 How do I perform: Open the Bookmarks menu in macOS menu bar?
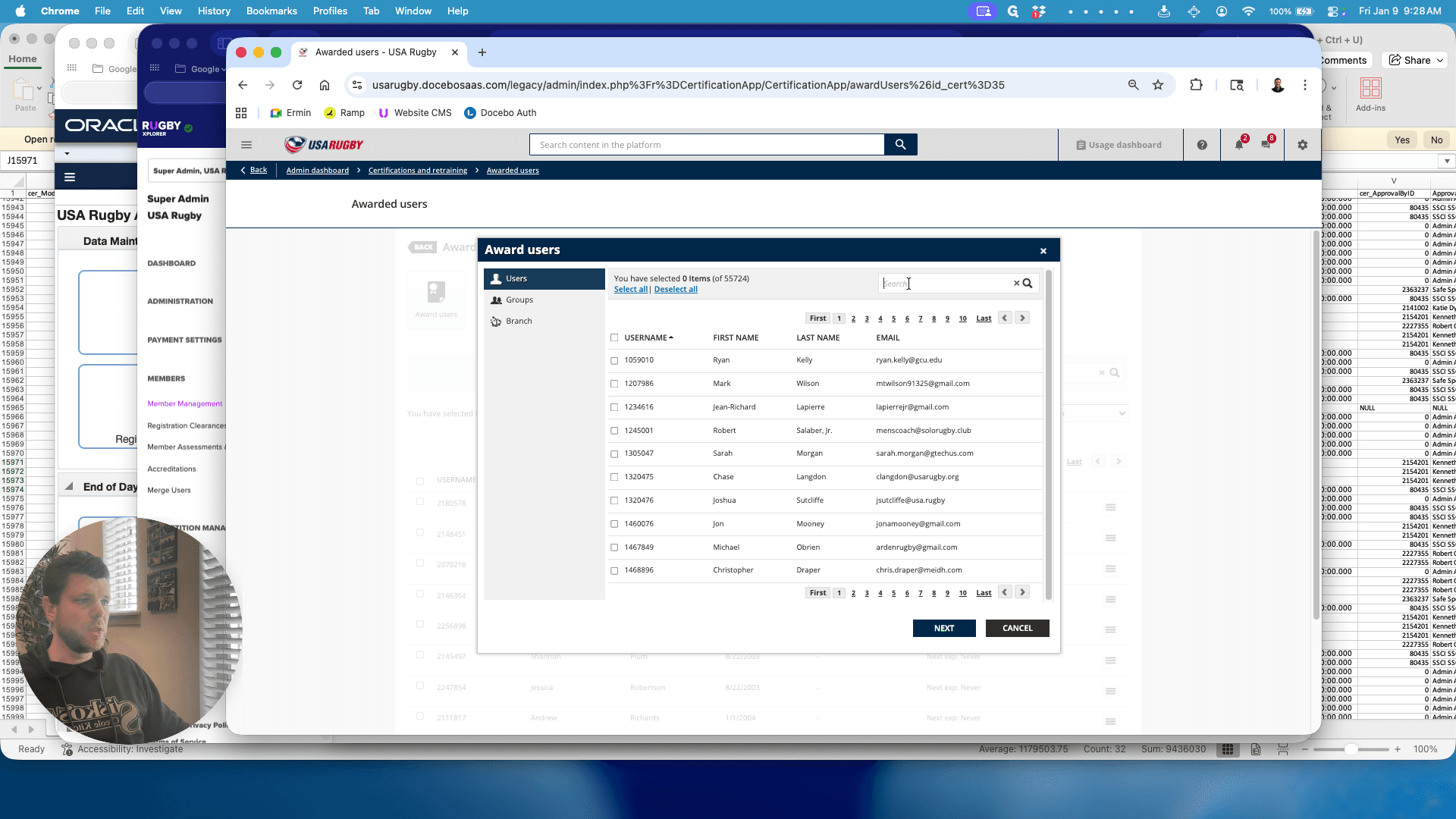[271, 11]
